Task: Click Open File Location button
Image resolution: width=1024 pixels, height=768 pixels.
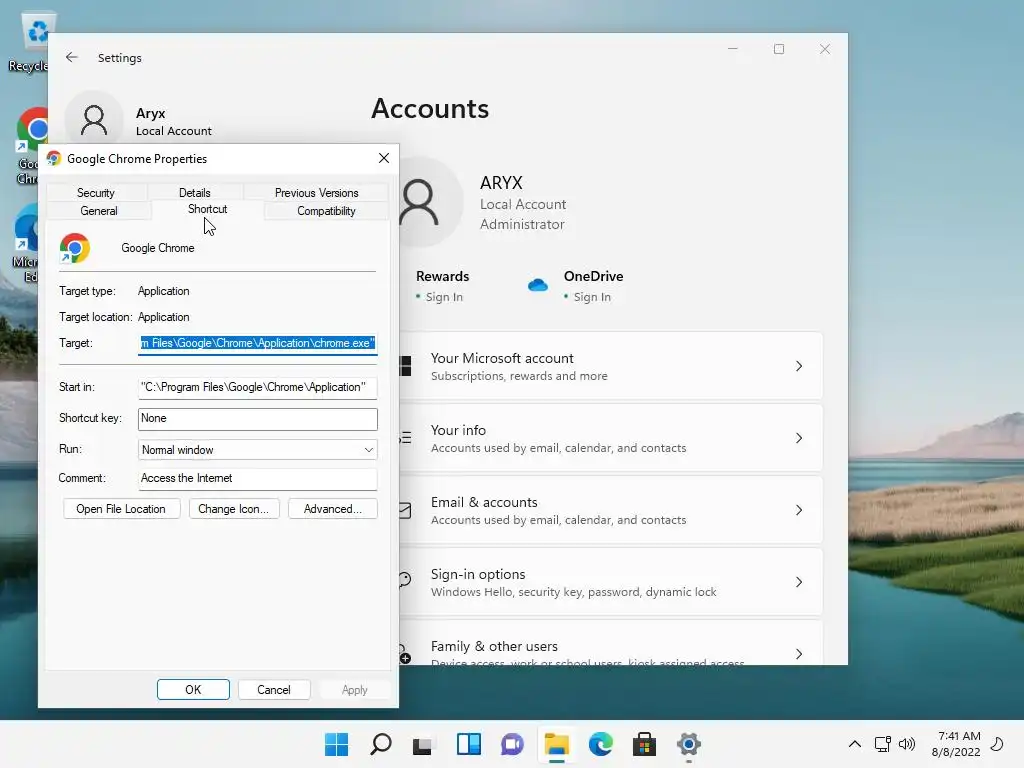Action: [121, 509]
